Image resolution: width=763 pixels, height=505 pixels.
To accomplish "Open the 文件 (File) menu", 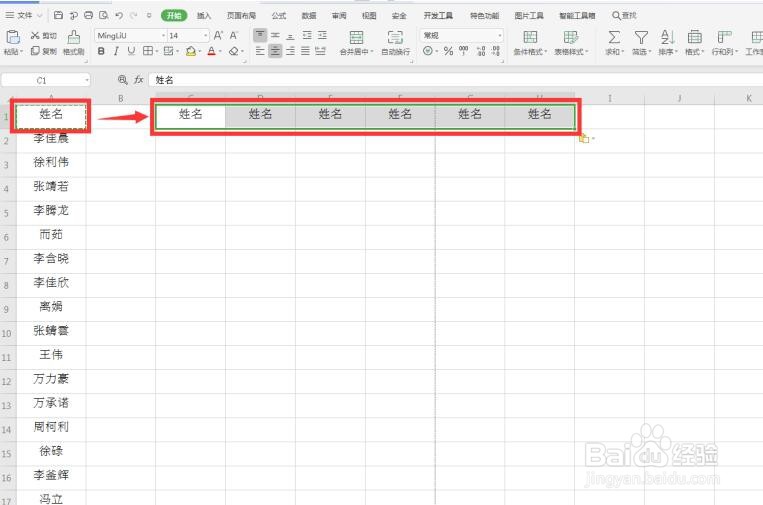I will [x=23, y=16].
